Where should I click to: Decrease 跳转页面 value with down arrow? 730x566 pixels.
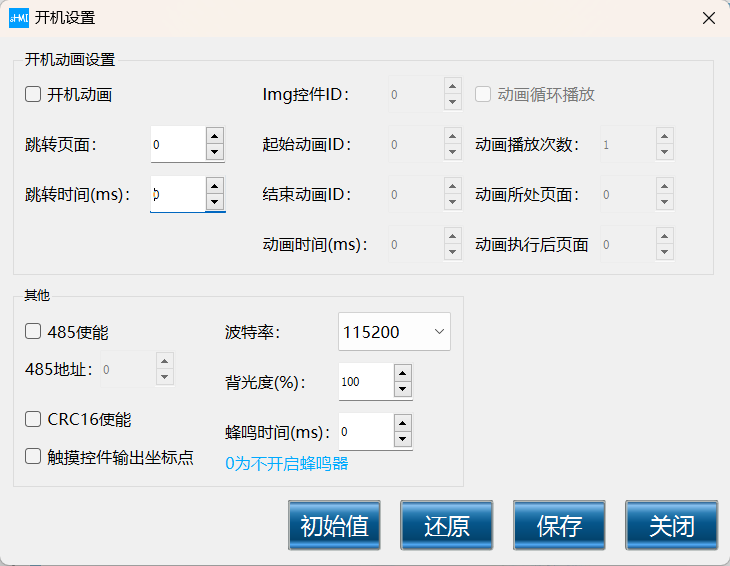[x=214, y=152]
